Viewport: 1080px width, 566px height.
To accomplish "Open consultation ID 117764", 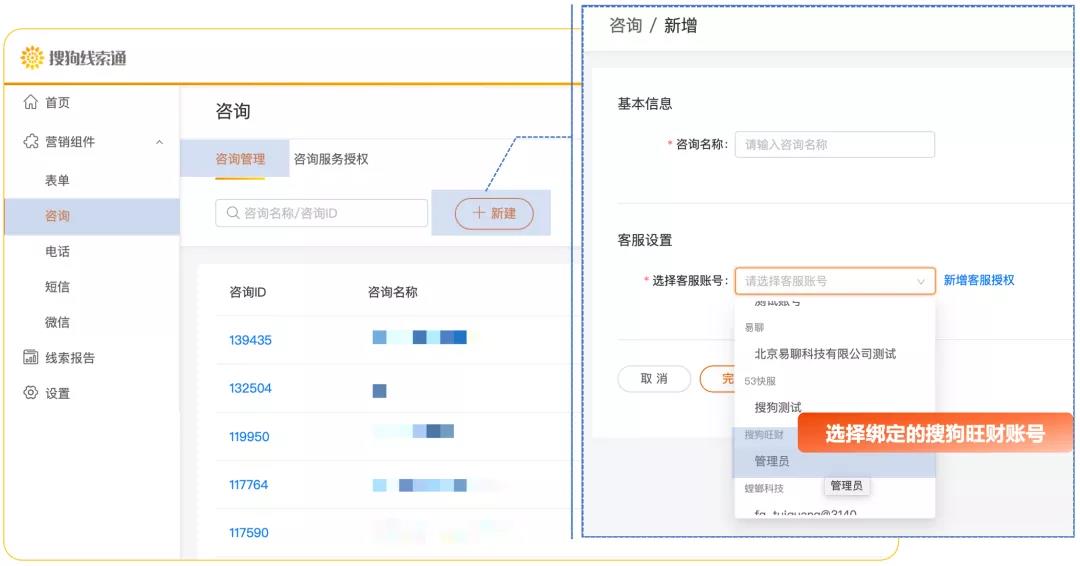I will [248, 485].
